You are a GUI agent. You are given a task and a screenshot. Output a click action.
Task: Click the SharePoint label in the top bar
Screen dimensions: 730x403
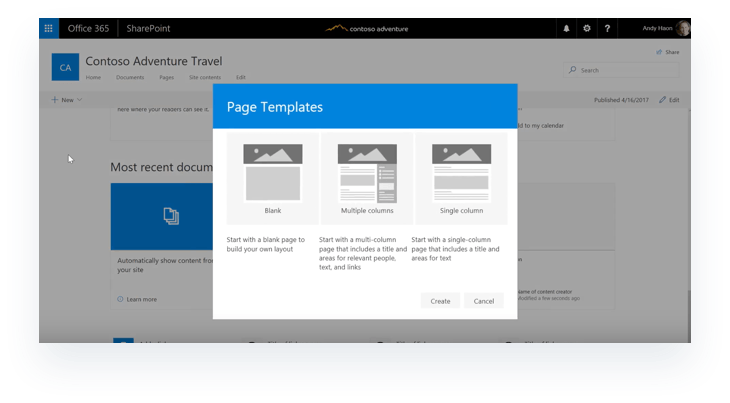pyautogui.click(x=148, y=28)
